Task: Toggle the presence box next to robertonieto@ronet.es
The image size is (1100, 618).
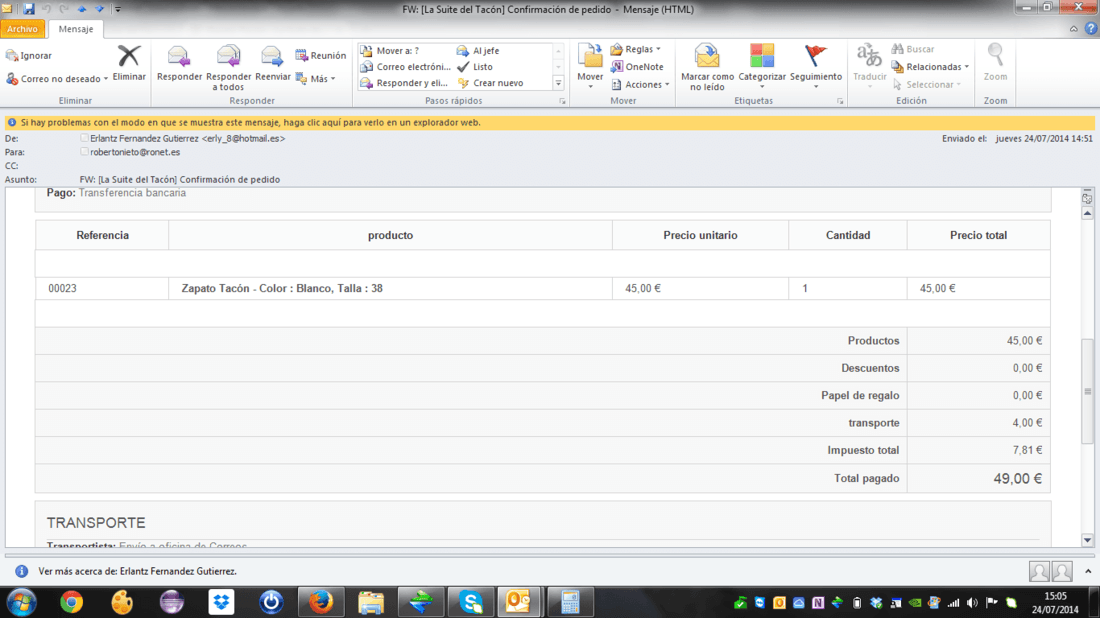Action: pos(84,152)
